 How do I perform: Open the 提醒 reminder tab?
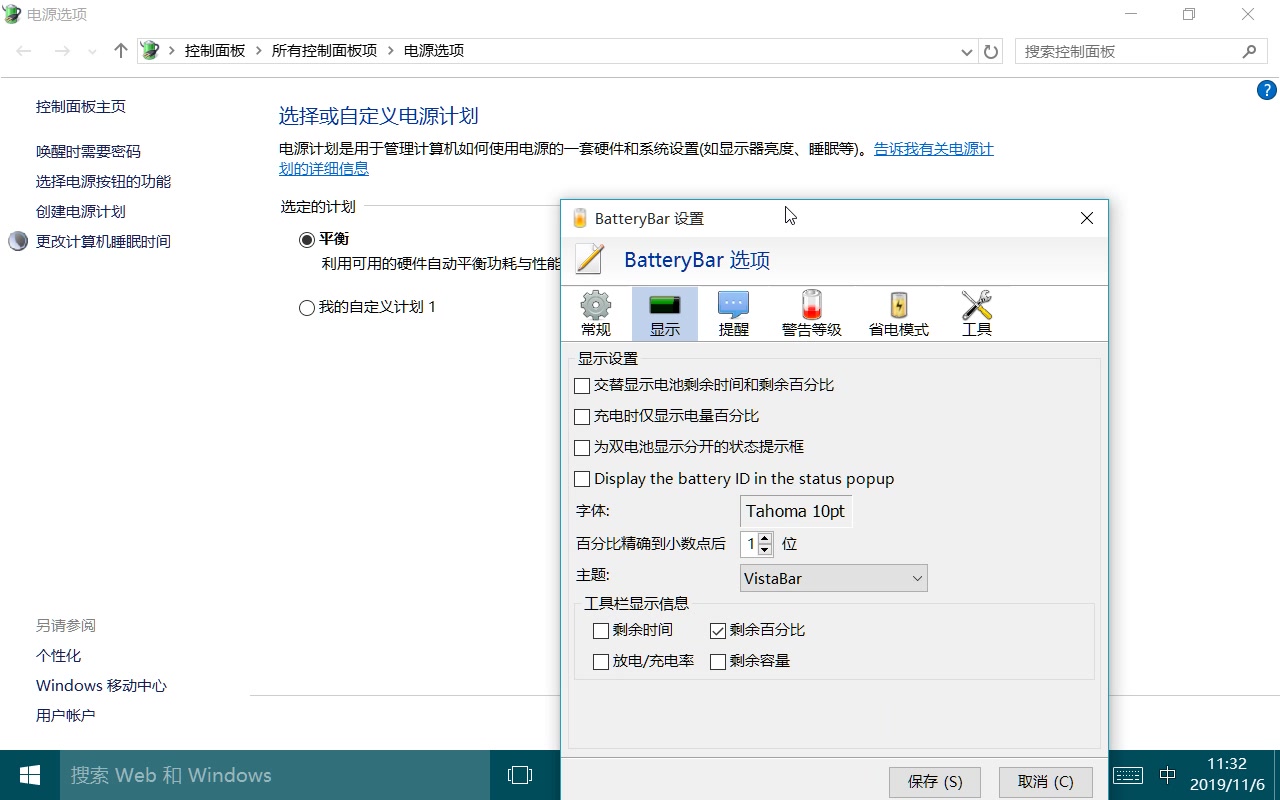[734, 314]
